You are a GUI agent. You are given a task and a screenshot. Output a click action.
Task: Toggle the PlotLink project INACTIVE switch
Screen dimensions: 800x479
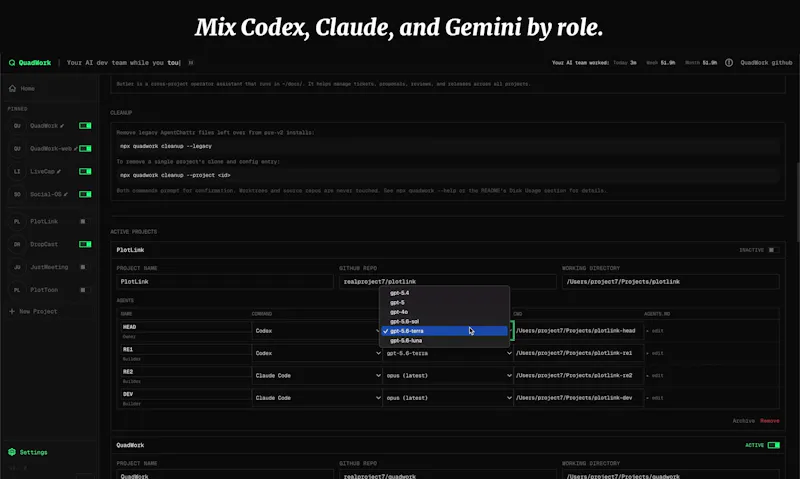click(x=773, y=250)
